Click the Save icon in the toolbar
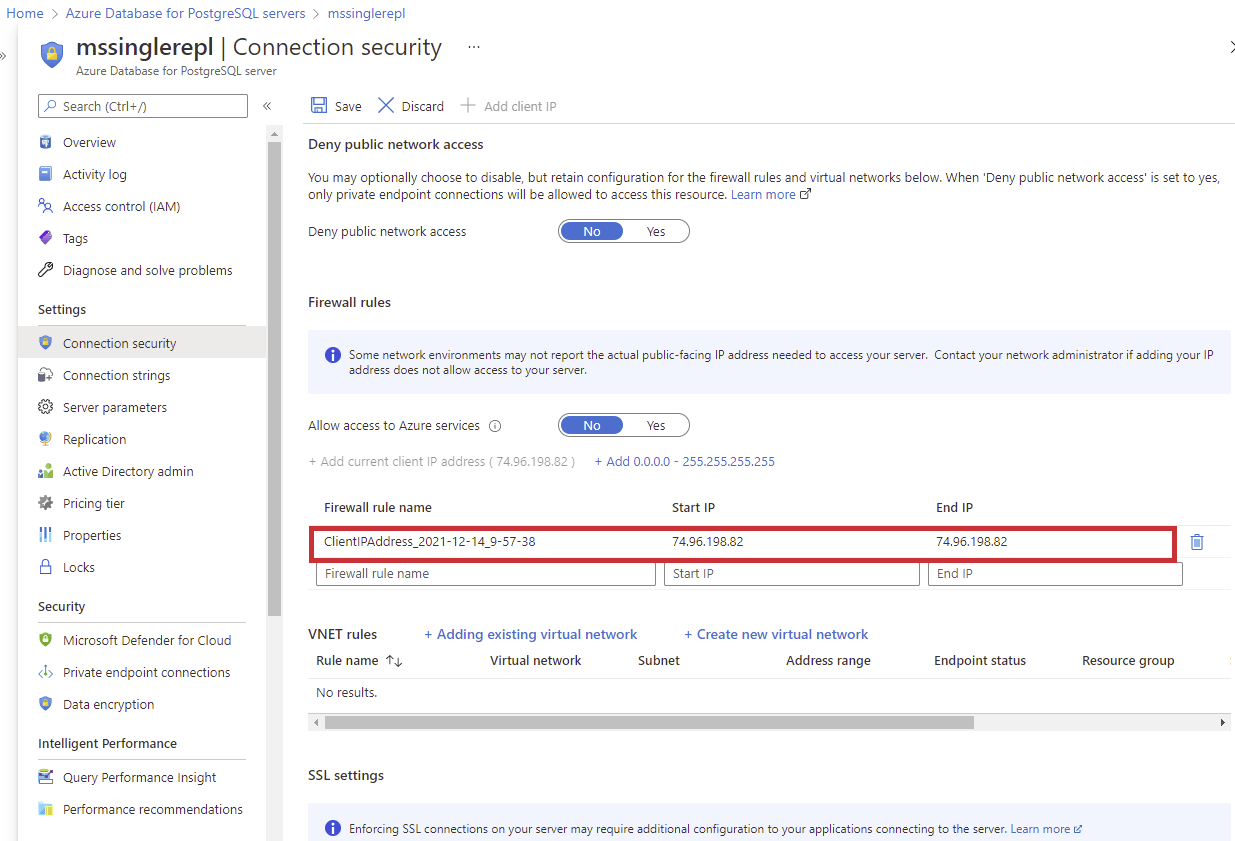 tap(335, 105)
